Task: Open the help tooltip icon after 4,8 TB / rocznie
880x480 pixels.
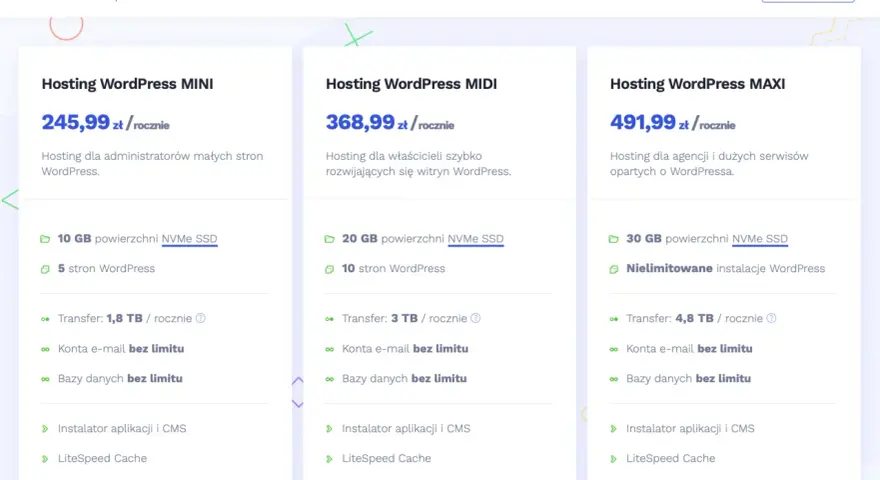Action: pos(771,318)
